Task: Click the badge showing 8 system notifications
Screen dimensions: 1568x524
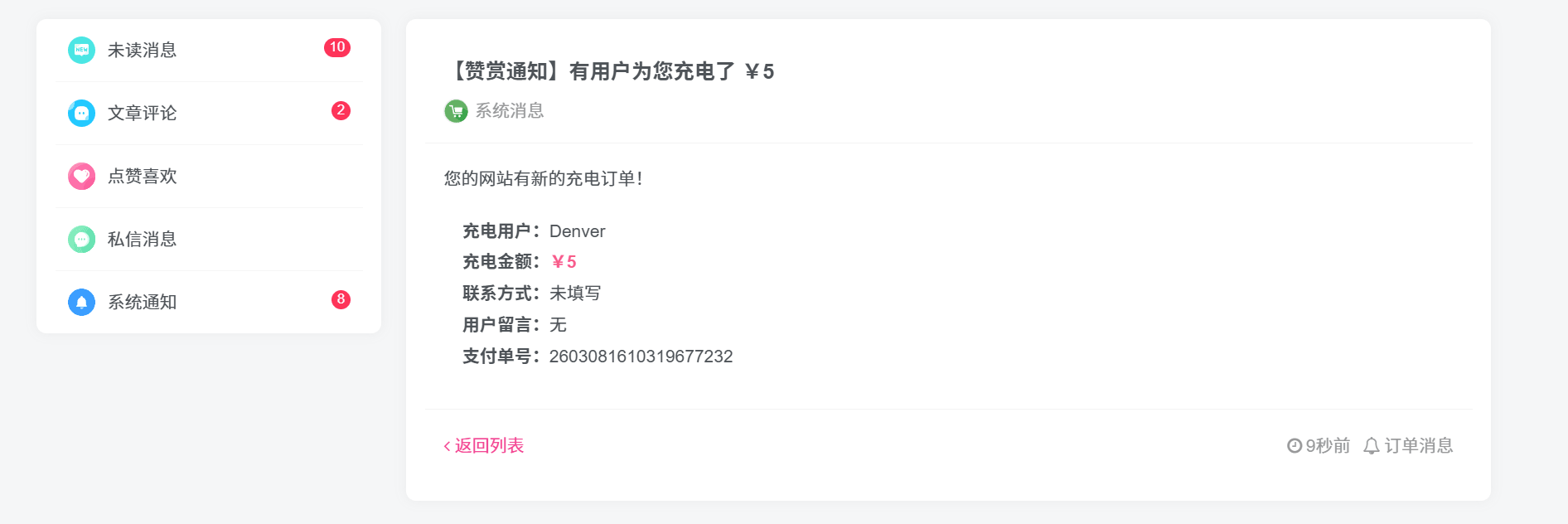Action: 340,299
